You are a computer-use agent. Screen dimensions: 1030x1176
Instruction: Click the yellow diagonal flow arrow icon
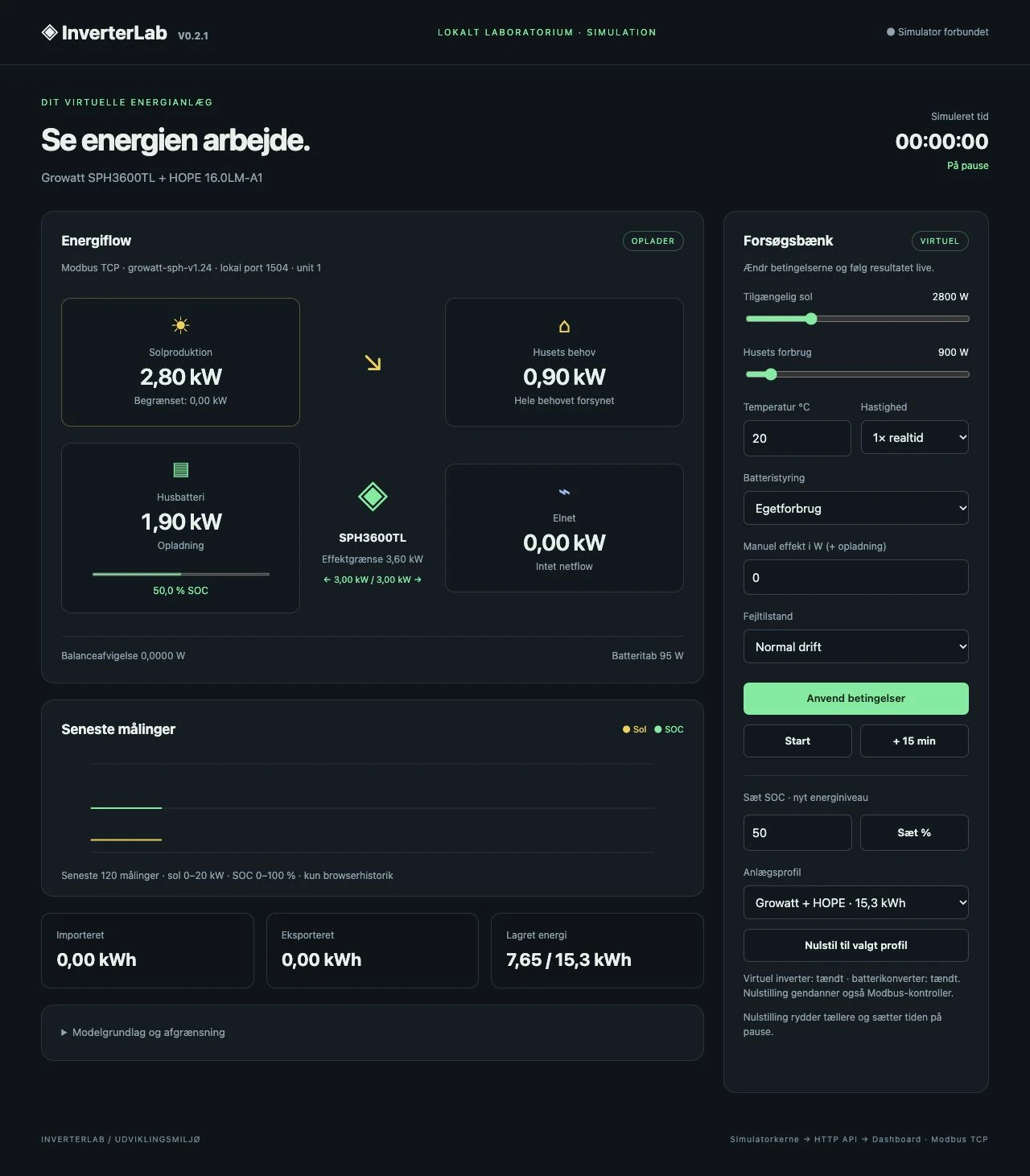(x=373, y=363)
